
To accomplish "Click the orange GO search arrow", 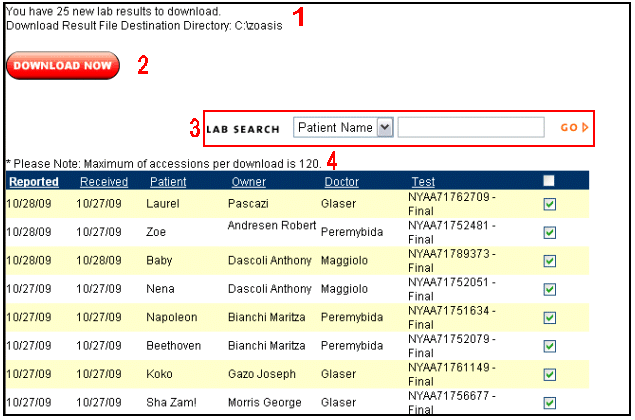I will click(x=574, y=128).
